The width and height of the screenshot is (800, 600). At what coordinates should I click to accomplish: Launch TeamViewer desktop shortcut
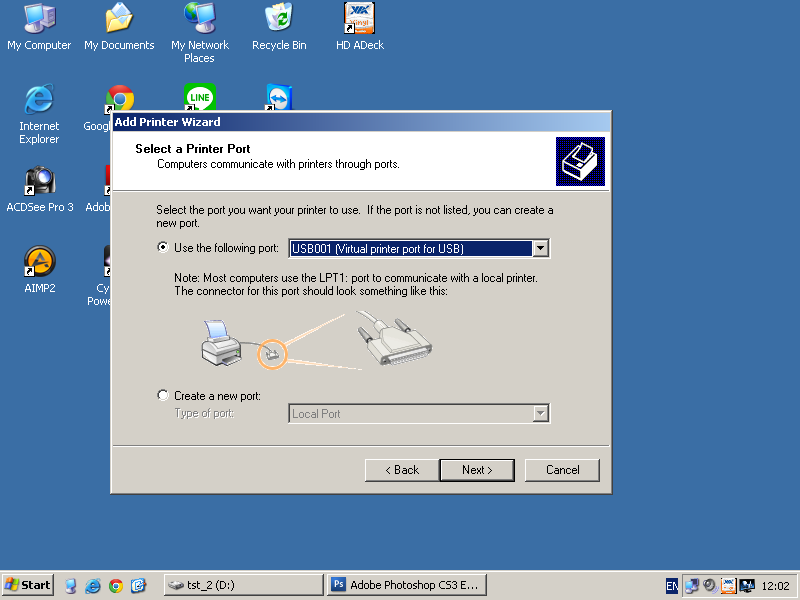[x=279, y=97]
